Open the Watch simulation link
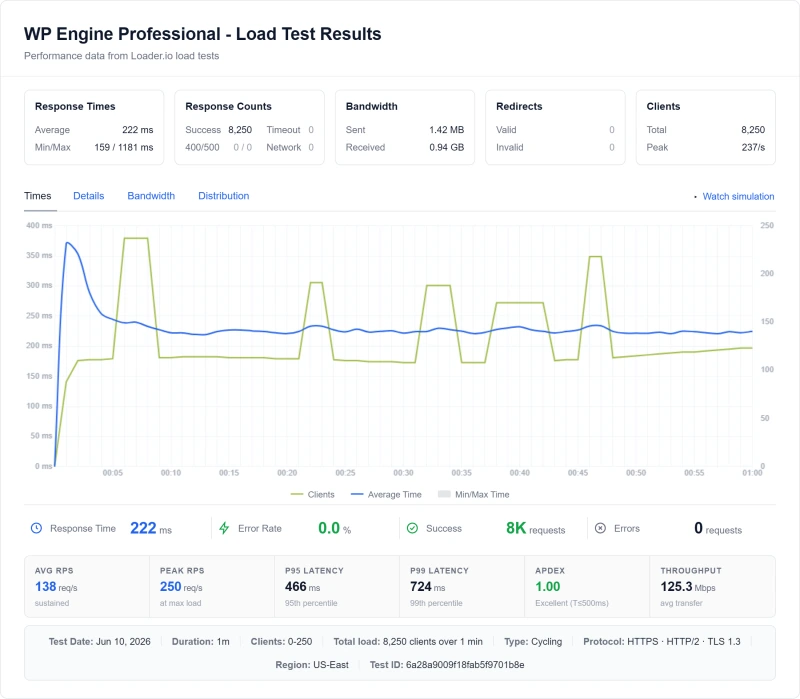Screen dimensions: 800x699 point(738,196)
